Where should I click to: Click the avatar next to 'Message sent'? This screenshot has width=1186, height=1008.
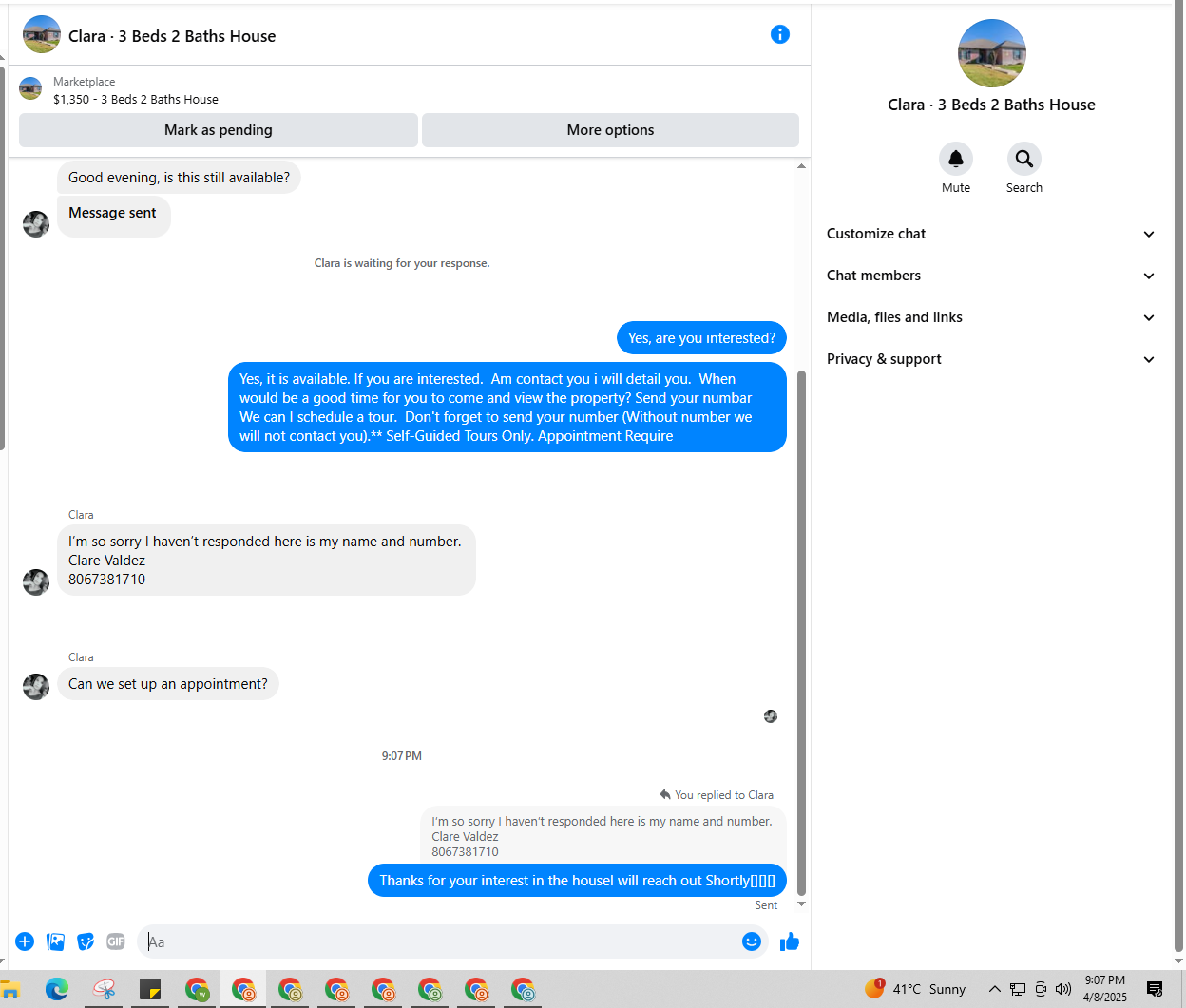click(36, 224)
